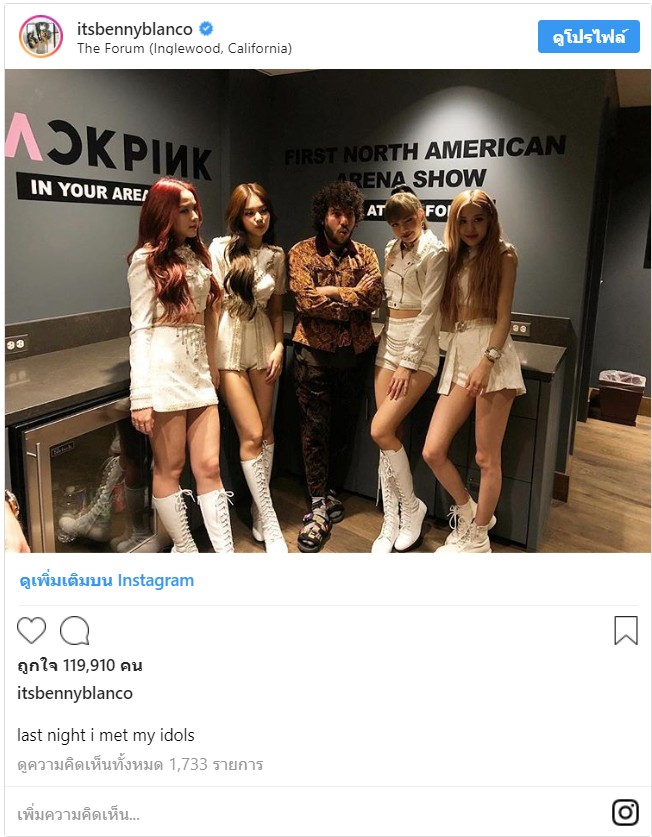The width and height of the screenshot is (652, 837).
Task: Click the caption text last night i met my idols
Action: click(106, 735)
